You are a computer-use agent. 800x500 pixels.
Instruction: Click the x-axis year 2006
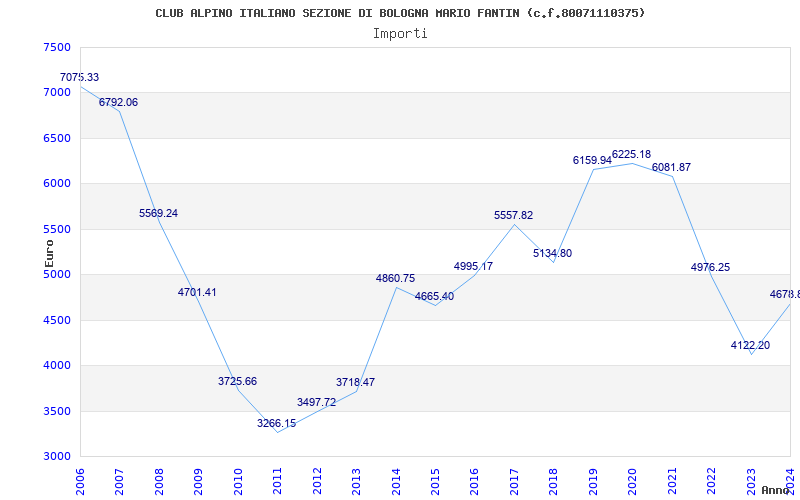pos(80,481)
